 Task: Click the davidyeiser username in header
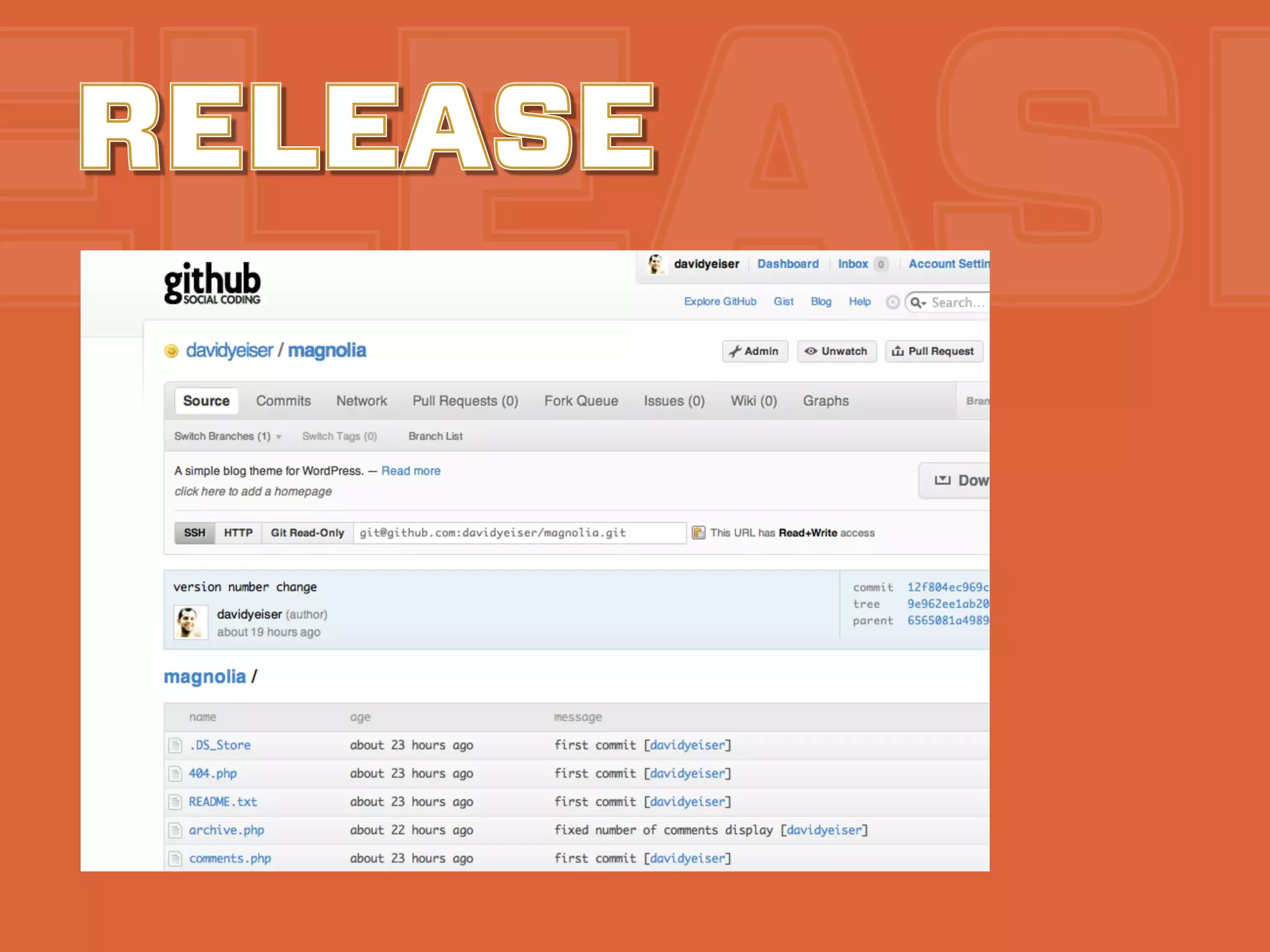tap(706, 264)
